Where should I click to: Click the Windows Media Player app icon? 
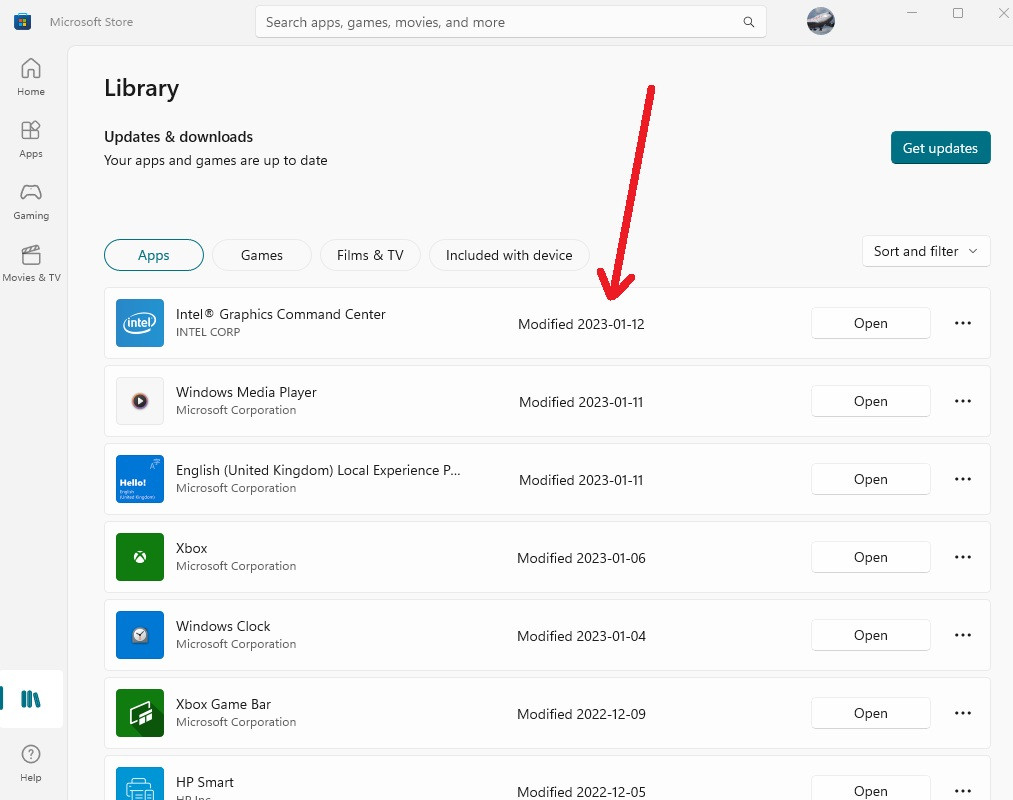point(140,401)
